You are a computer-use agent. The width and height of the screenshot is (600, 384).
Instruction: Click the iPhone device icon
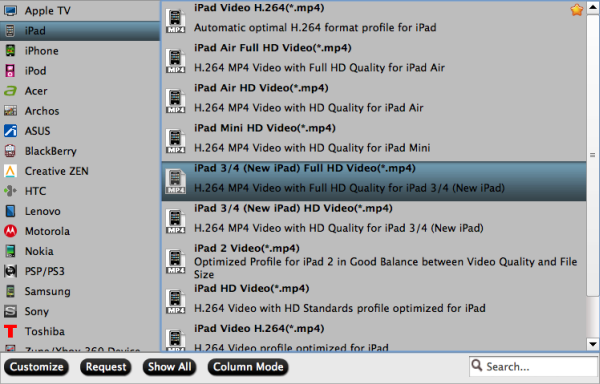coord(10,50)
